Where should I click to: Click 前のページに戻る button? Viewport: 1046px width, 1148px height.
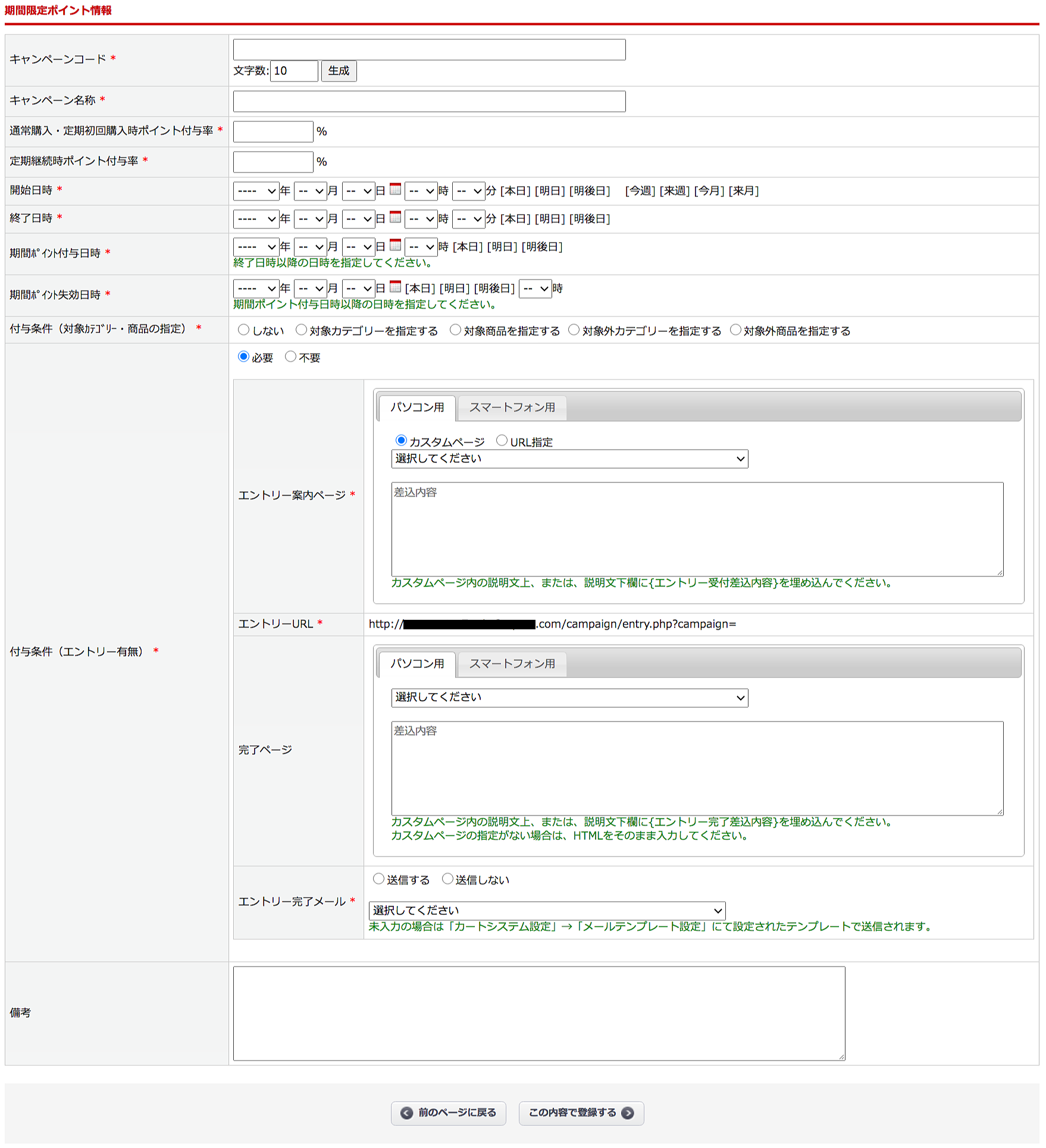[x=448, y=1113]
